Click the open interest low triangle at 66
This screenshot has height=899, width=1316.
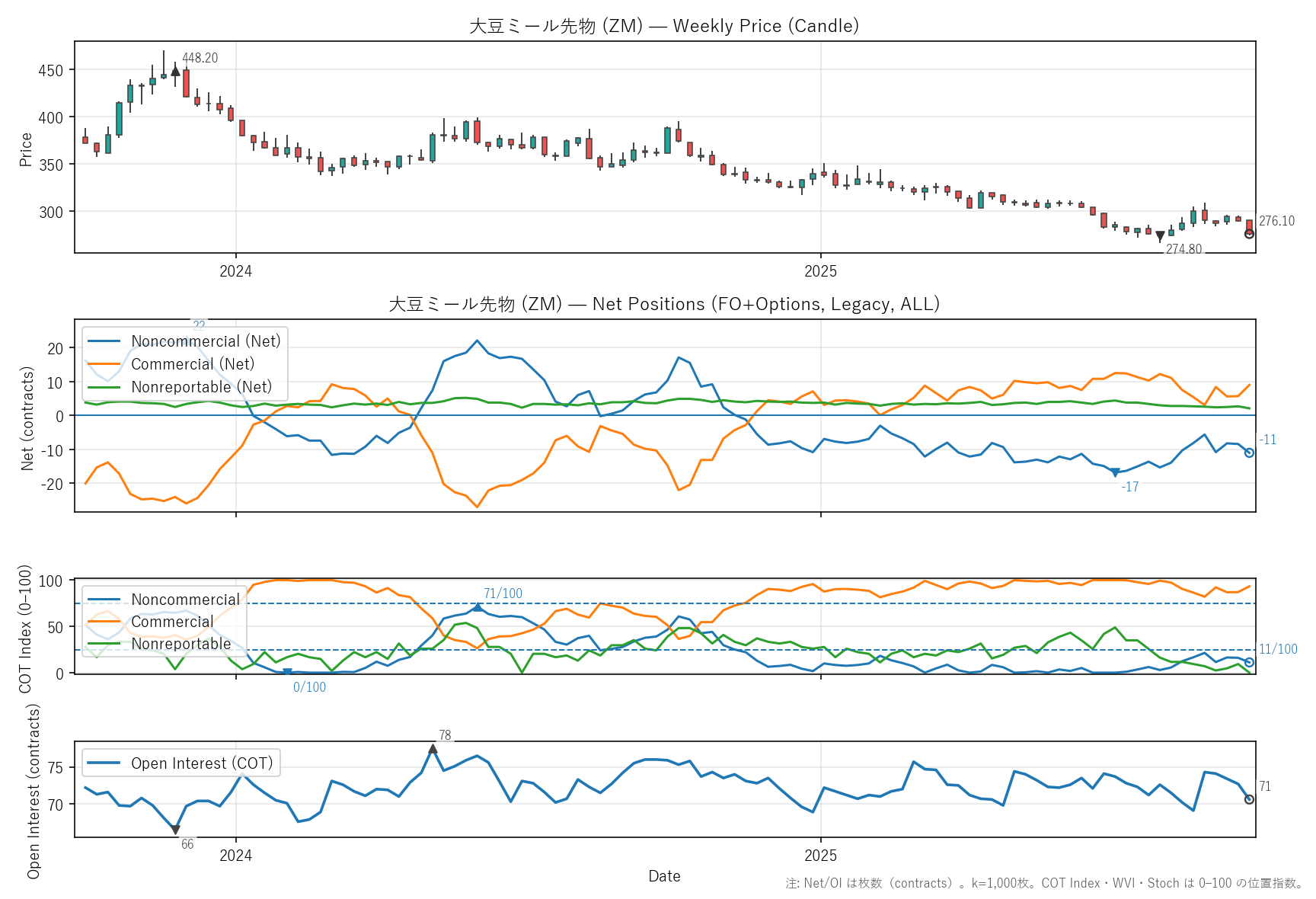[x=175, y=830]
